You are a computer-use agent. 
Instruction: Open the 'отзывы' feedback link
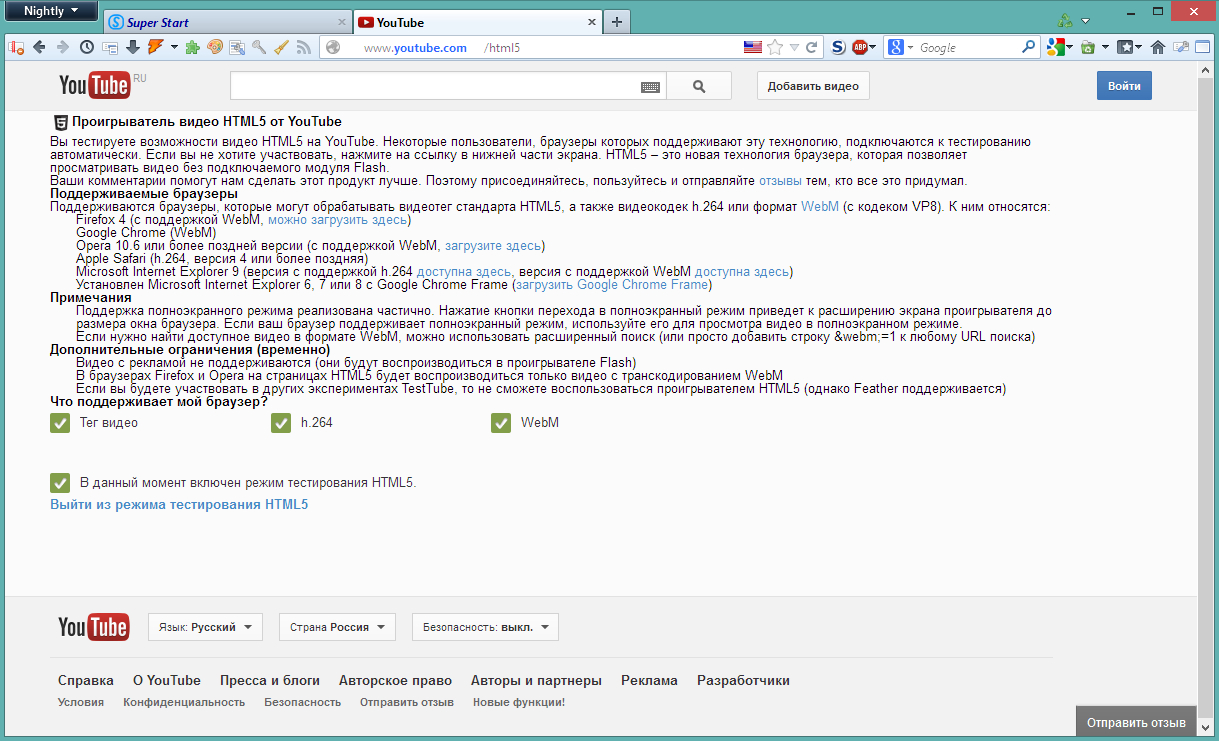(x=780, y=181)
